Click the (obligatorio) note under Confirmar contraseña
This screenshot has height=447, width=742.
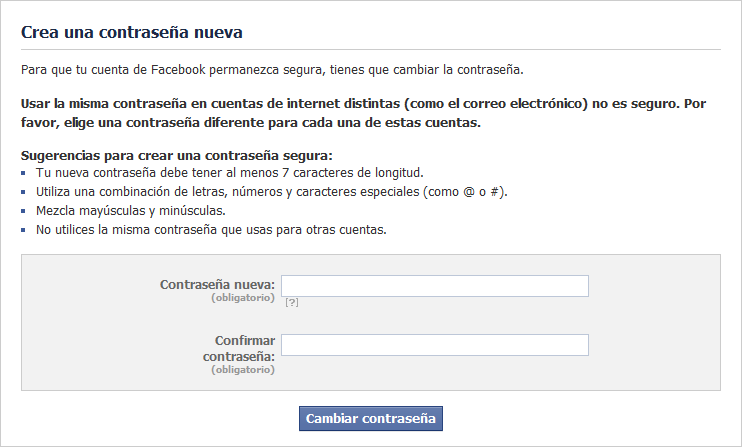point(243,370)
